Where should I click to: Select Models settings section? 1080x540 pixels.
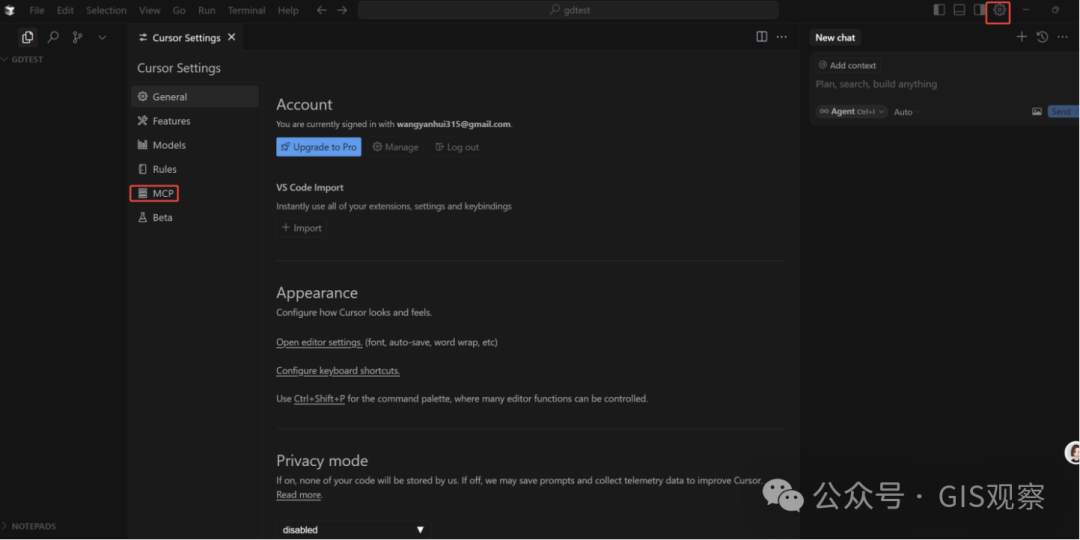pyautogui.click(x=195, y=145)
